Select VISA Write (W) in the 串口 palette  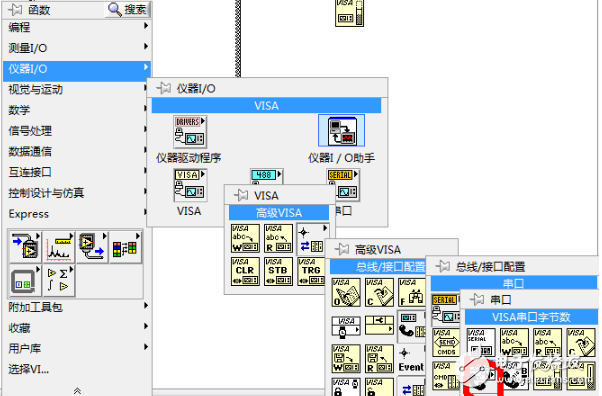coord(514,342)
